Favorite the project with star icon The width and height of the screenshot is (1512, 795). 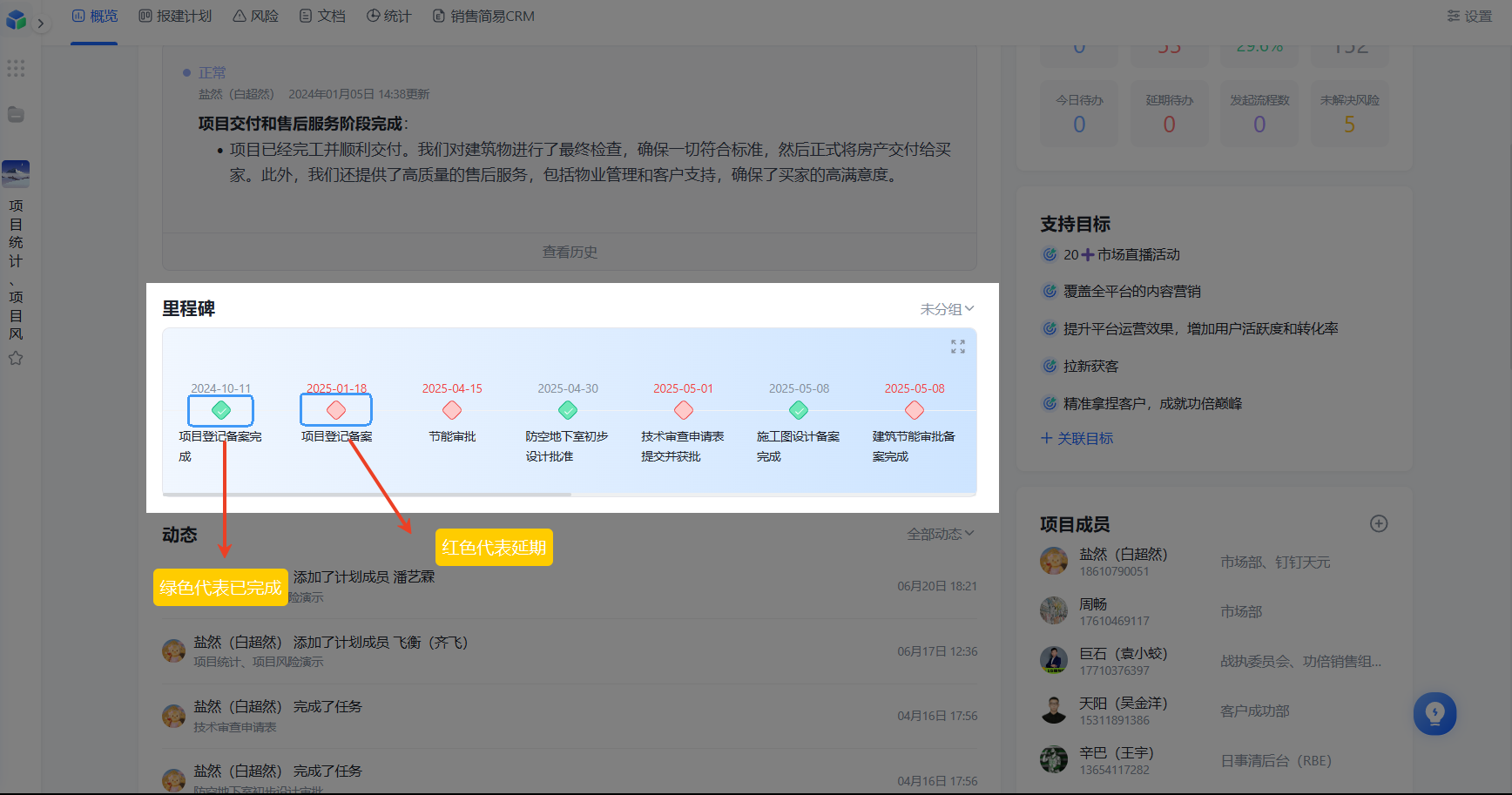(16, 358)
